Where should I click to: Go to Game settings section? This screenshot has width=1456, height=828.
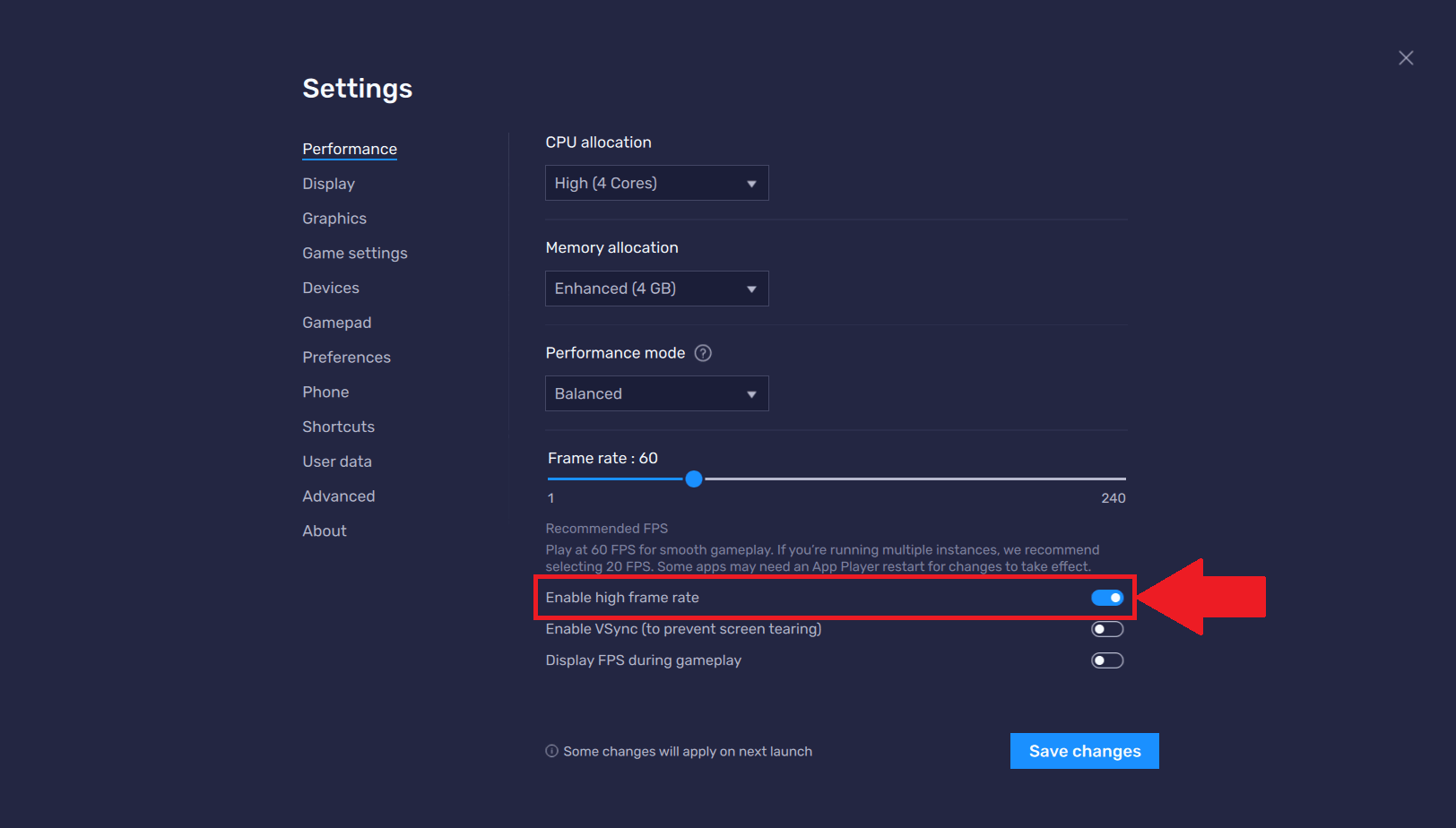pyautogui.click(x=354, y=254)
